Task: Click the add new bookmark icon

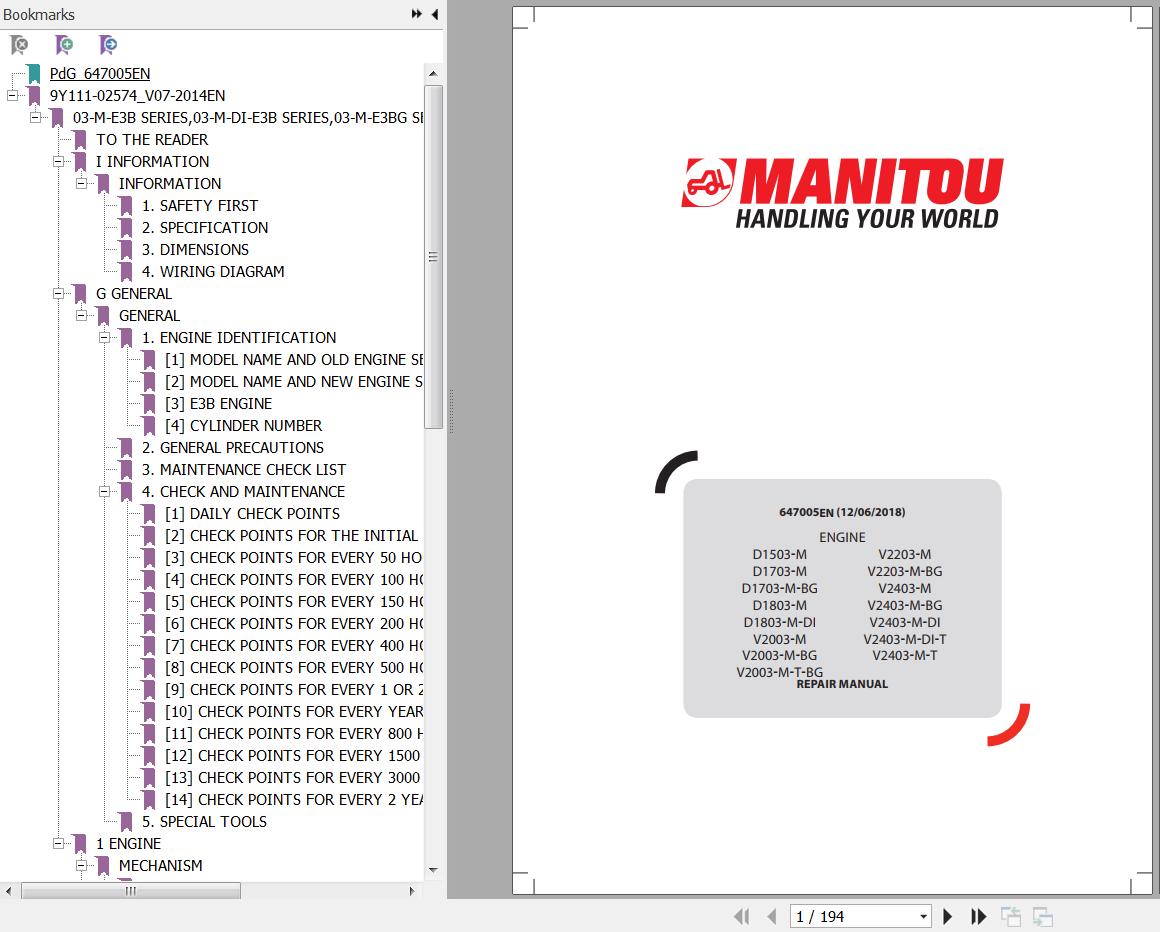Action: coord(64,45)
